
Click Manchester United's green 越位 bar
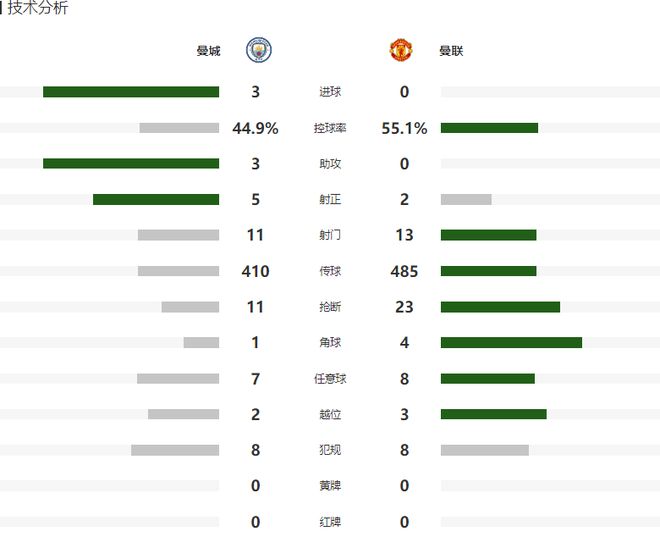tap(493, 414)
